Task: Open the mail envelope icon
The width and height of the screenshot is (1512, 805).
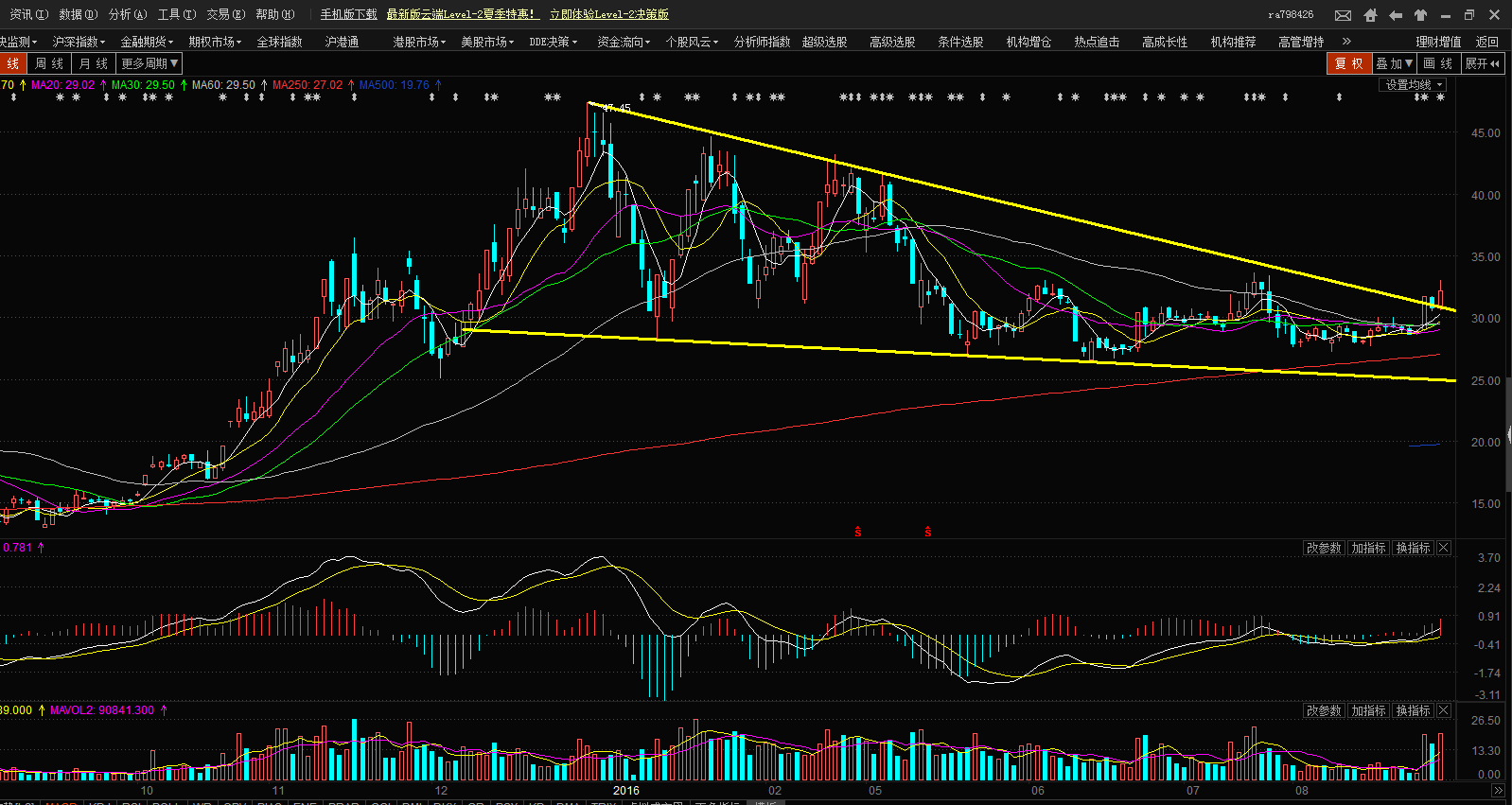Action: pos(1343,15)
